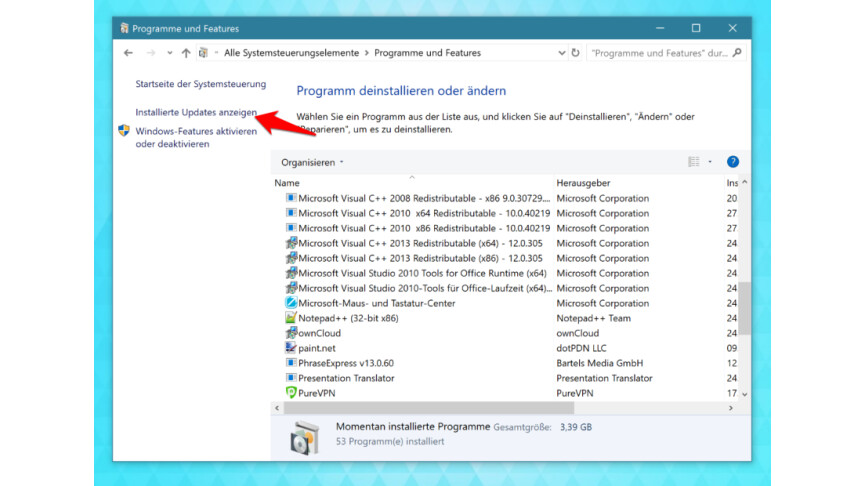Select the Notepad++ Team publisher cell

tap(593, 318)
